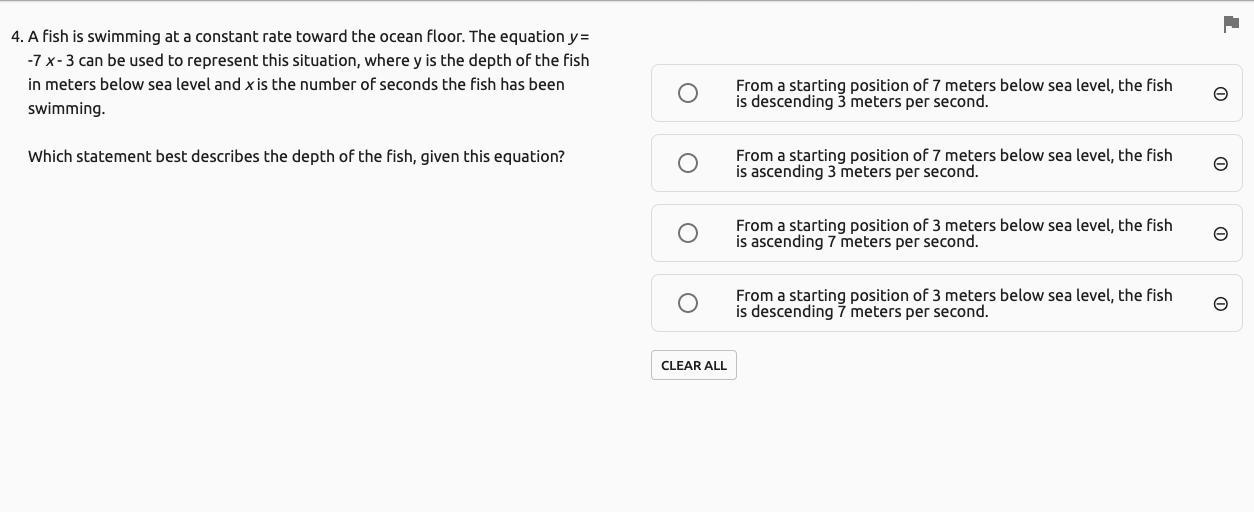The width and height of the screenshot is (1254, 512).
Task: Mark radio button for 'descending 7 meters per second'
Action: pos(688,303)
